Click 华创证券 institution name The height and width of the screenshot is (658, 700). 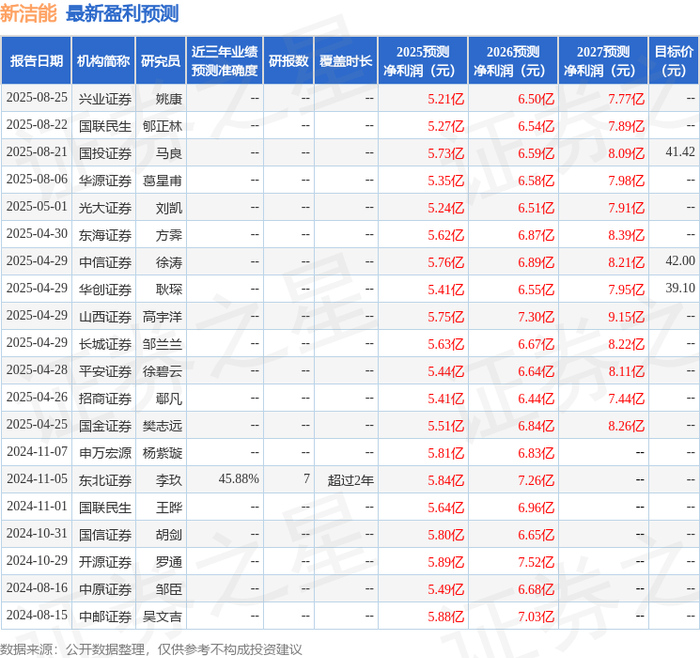point(105,289)
